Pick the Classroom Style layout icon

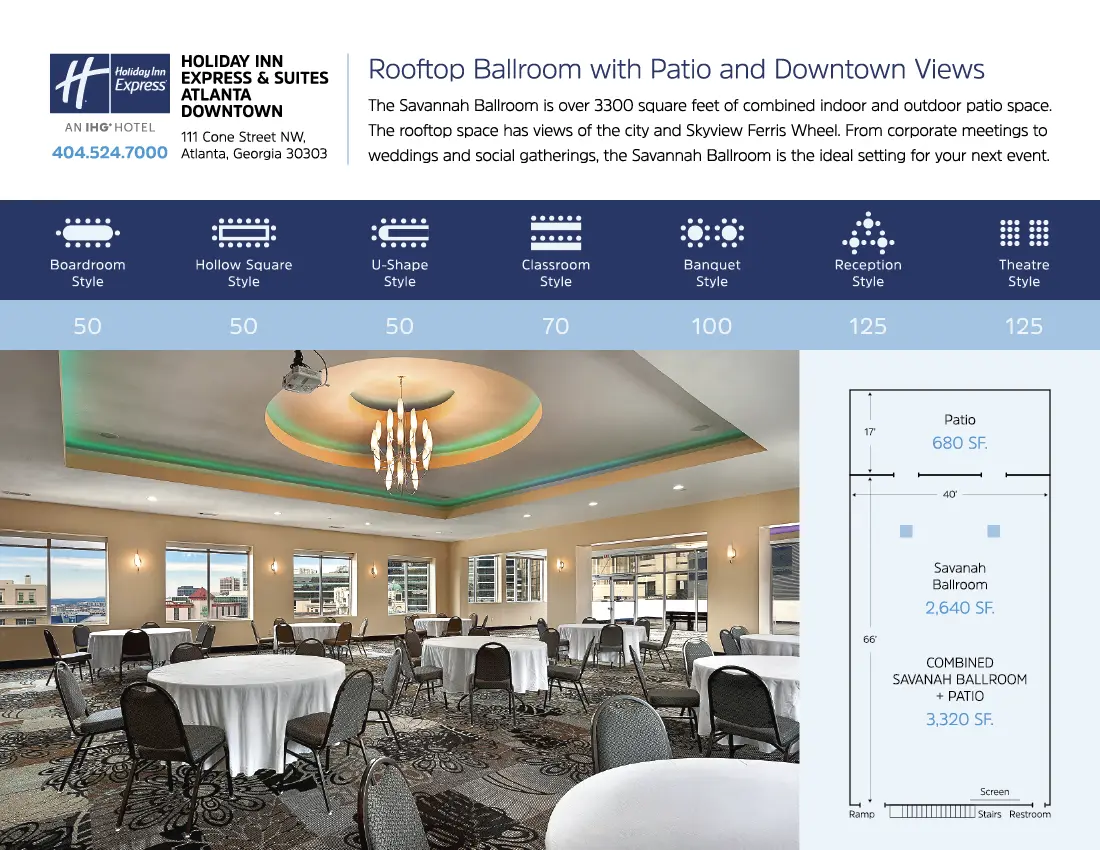[x=556, y=233]
